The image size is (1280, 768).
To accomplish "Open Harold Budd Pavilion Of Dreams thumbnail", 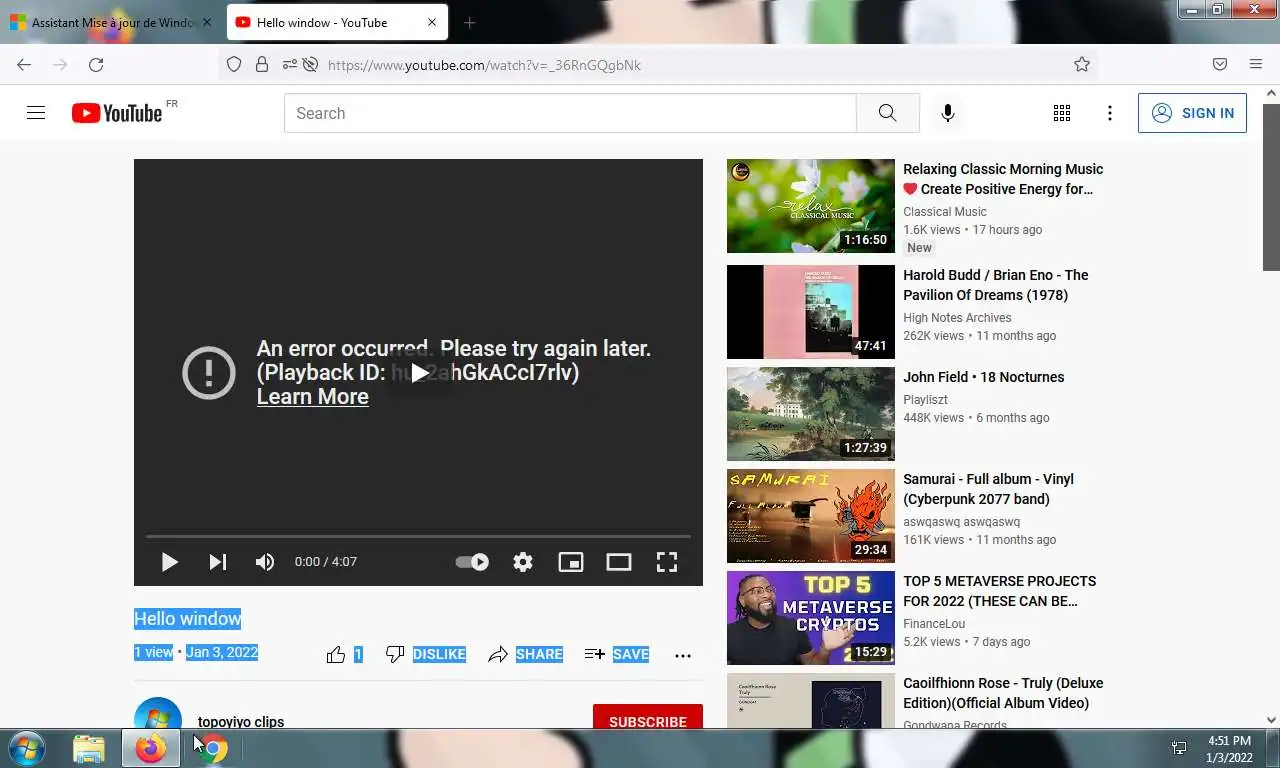I will click(811, 312).
